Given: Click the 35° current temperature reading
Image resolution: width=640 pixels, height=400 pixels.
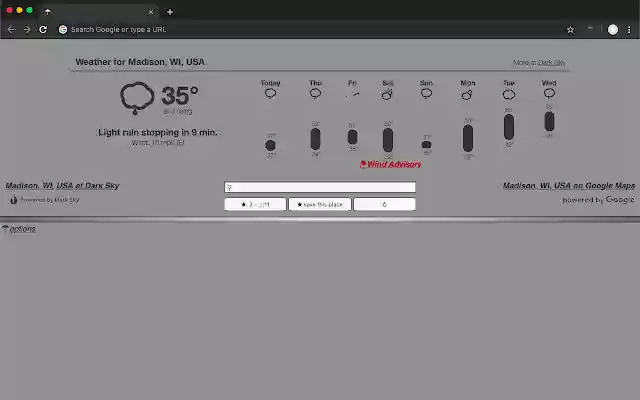Looking at the screenshot, I should [x=180, y=96].
